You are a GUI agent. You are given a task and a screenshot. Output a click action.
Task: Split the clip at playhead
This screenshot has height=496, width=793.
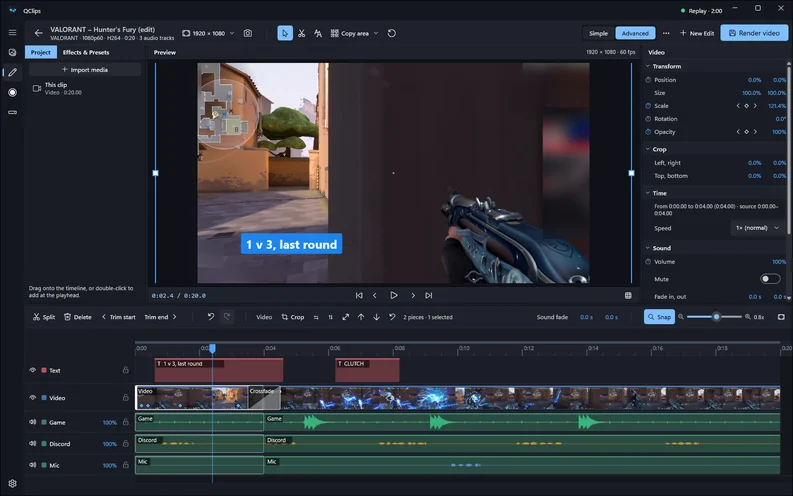44,317
